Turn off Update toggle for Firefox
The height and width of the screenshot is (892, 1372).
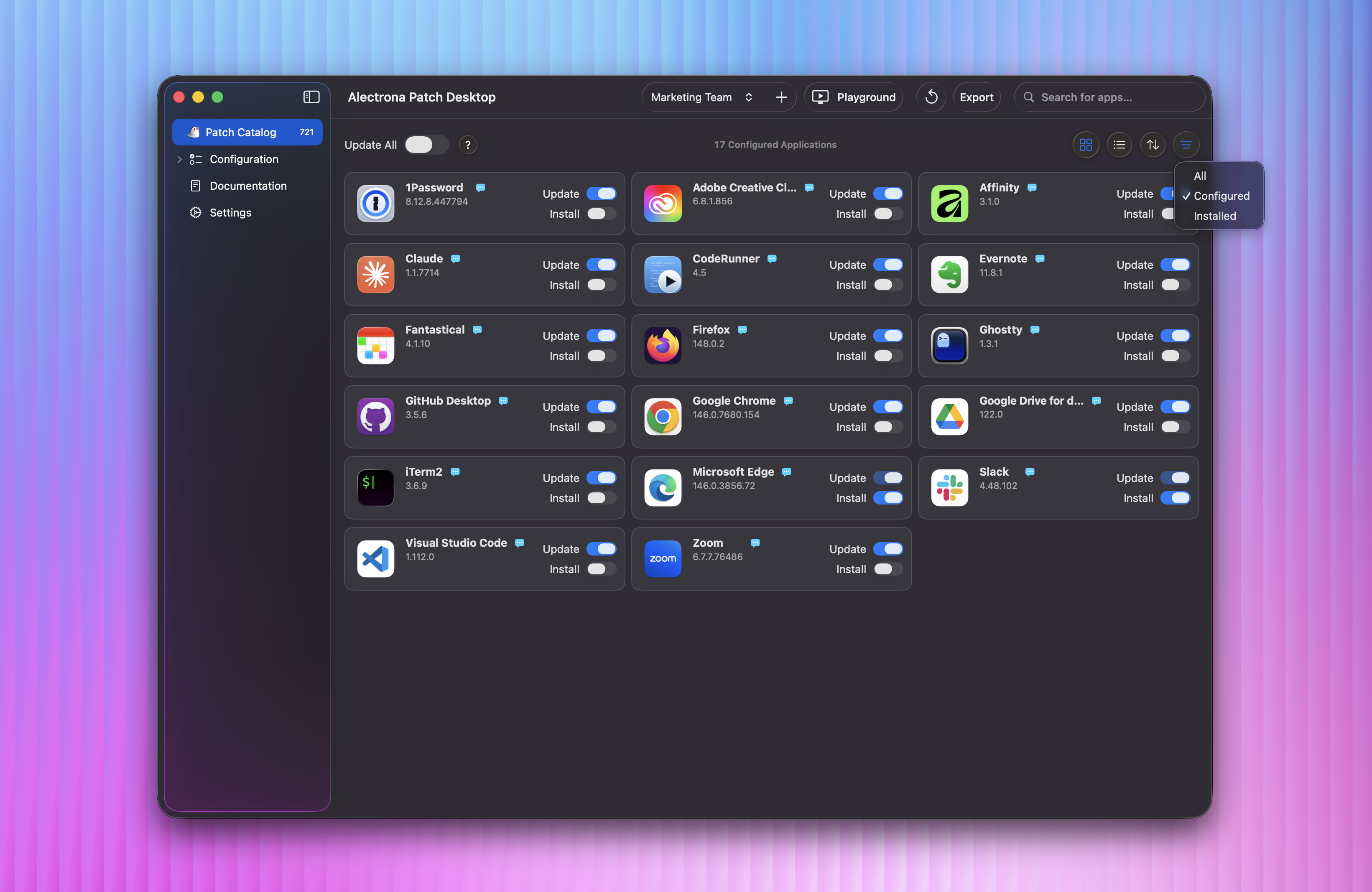click(888, 336)
